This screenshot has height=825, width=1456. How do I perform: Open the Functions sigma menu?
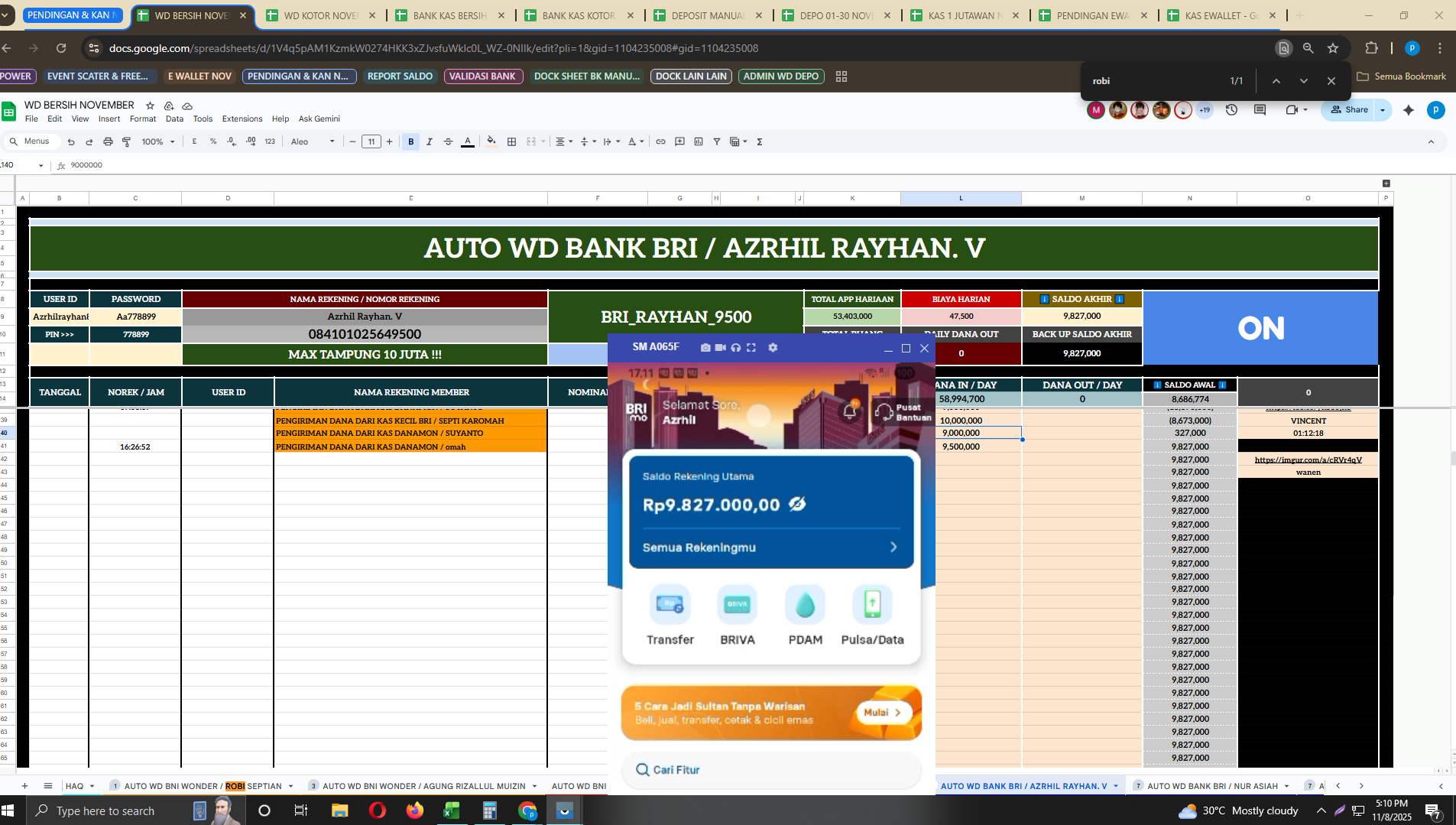click(760, 141)
